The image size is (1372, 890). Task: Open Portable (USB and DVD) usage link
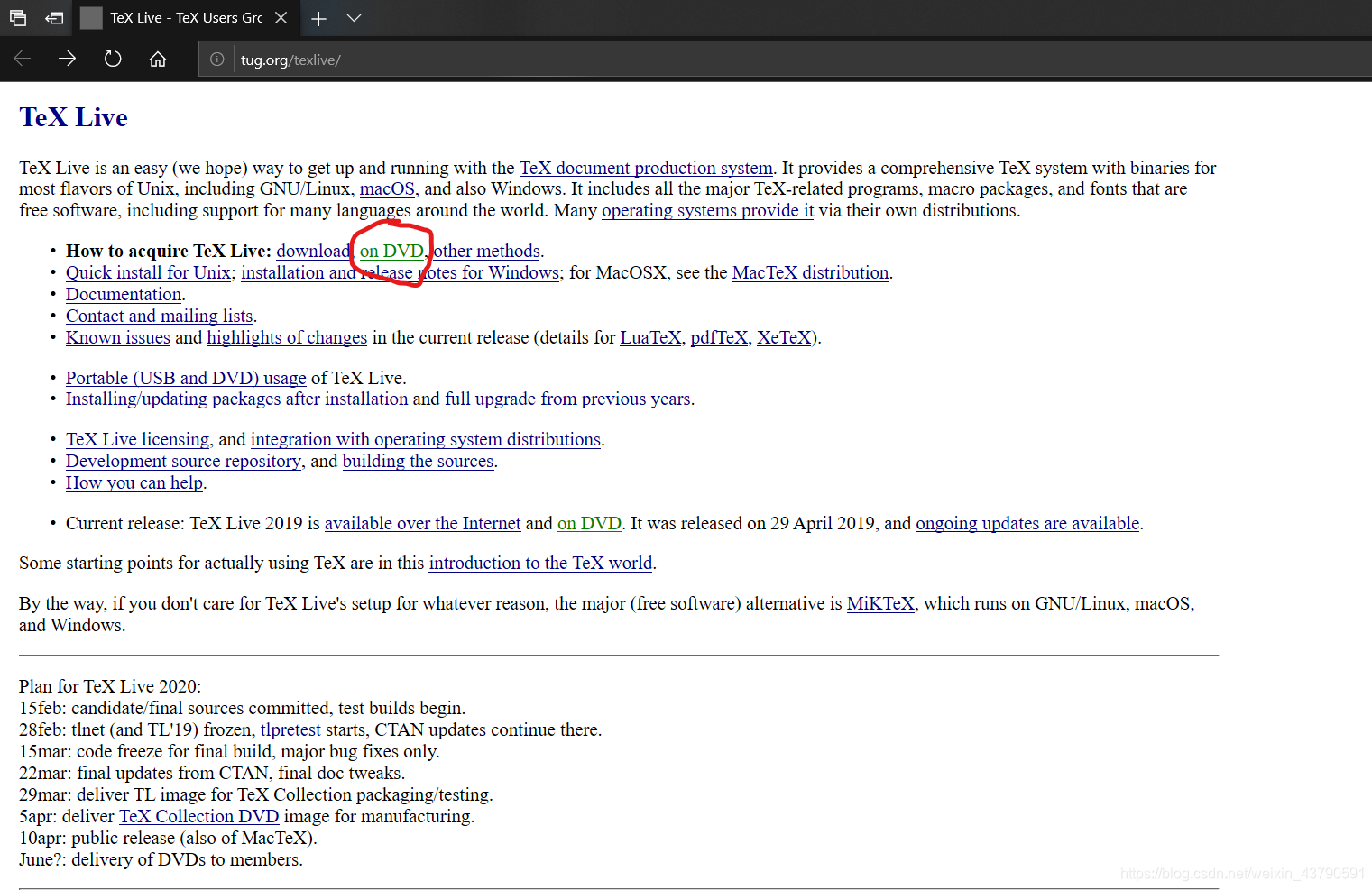[x=186, y=379]
